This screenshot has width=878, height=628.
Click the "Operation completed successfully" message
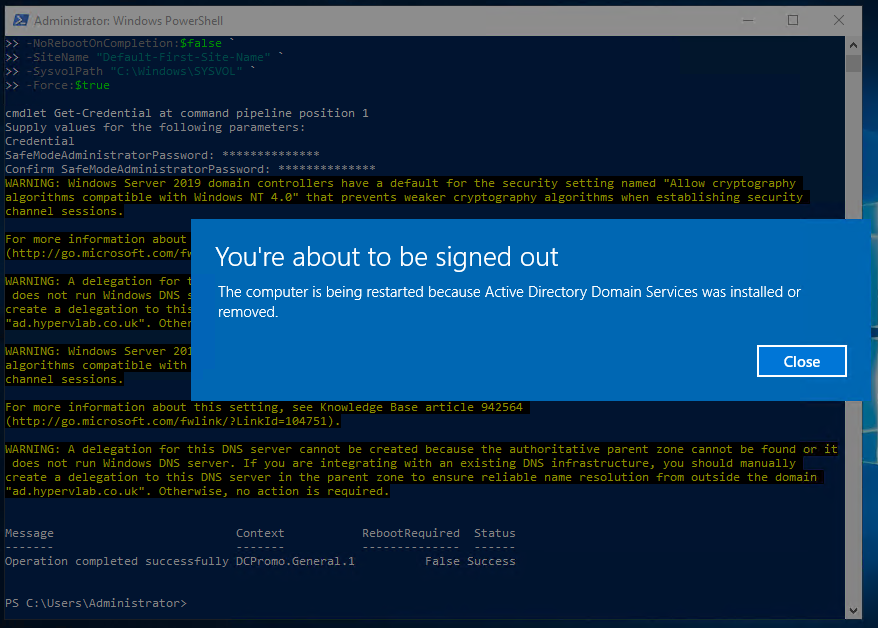pos(117,561)
